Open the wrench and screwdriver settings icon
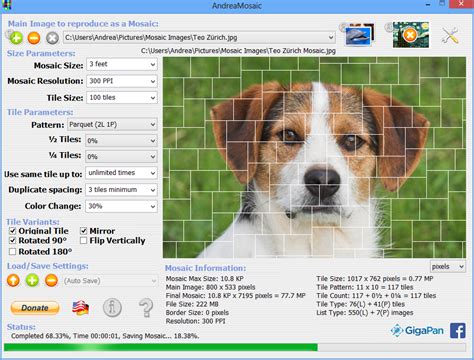Viewport: 474px width, 360px height. (x=450, y=35)
